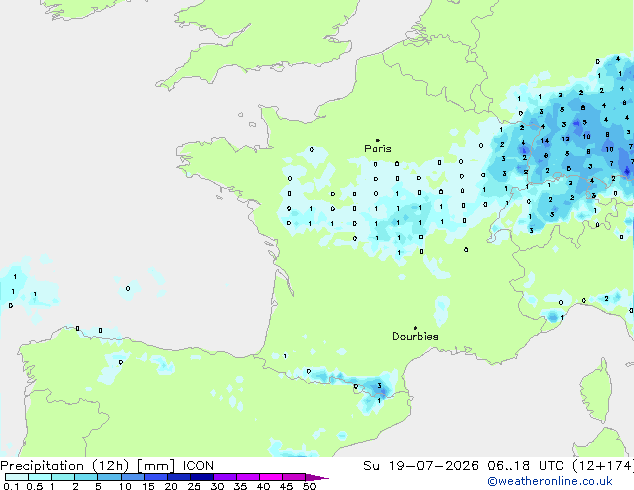Click the legend value "50"
Image resolution: width=634 pixels, height=490 pixels.
point(310,486)
